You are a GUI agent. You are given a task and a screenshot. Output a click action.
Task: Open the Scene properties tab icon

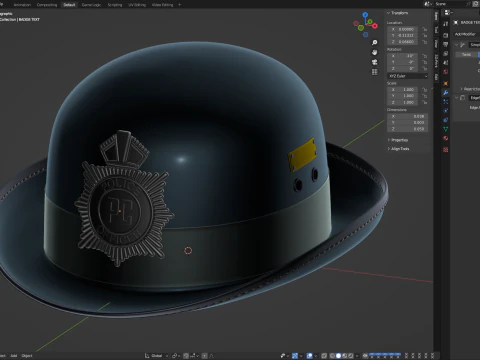click(x=446, y=62)
